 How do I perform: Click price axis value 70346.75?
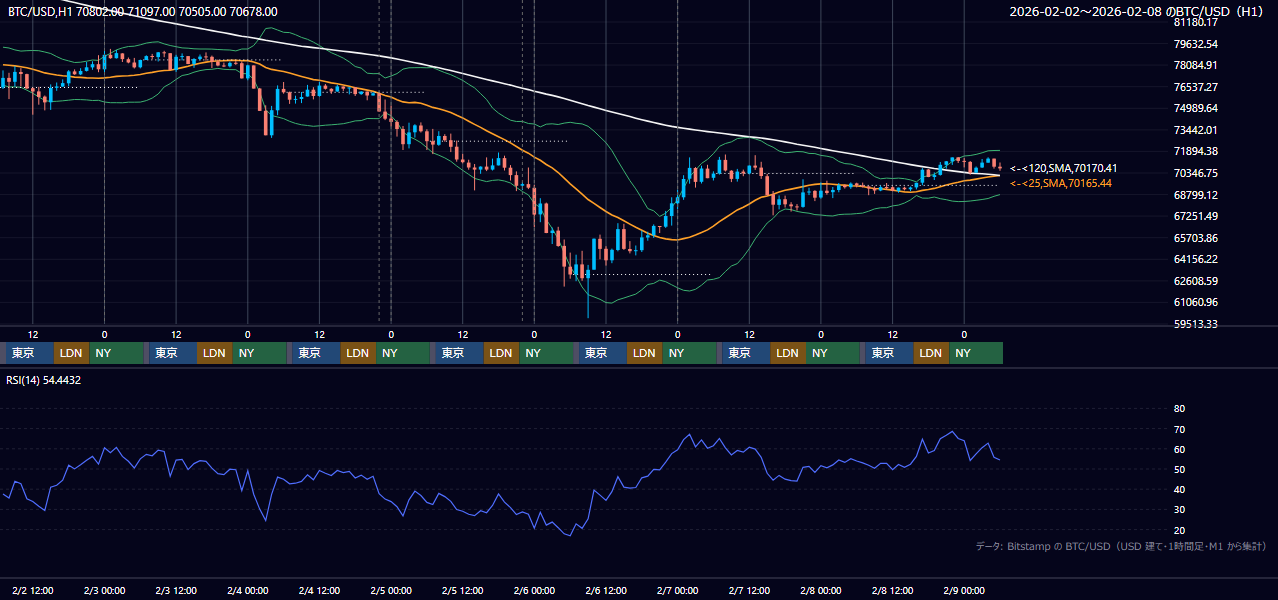[x=1195, y=173]
